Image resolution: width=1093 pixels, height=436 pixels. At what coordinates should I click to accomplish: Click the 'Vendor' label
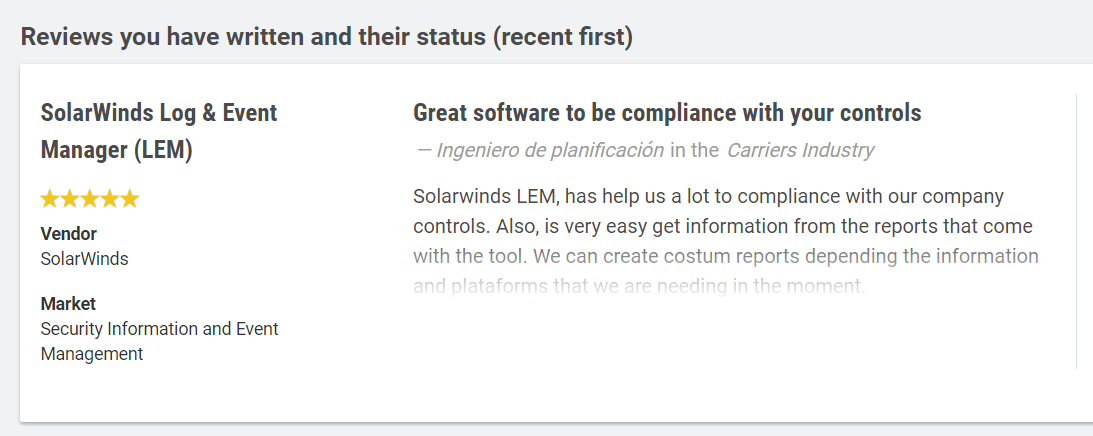coord(68,234)
